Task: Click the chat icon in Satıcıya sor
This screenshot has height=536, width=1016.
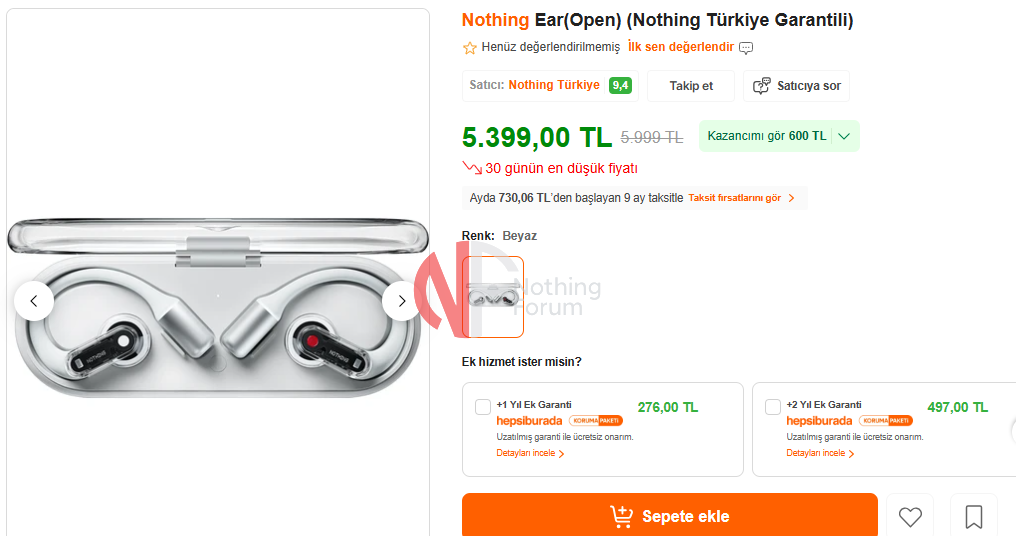Action: tap(761, 86)
